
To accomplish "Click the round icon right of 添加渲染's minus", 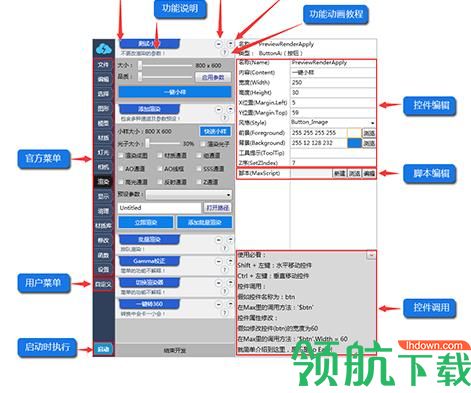I will click(x=231, y=109).
